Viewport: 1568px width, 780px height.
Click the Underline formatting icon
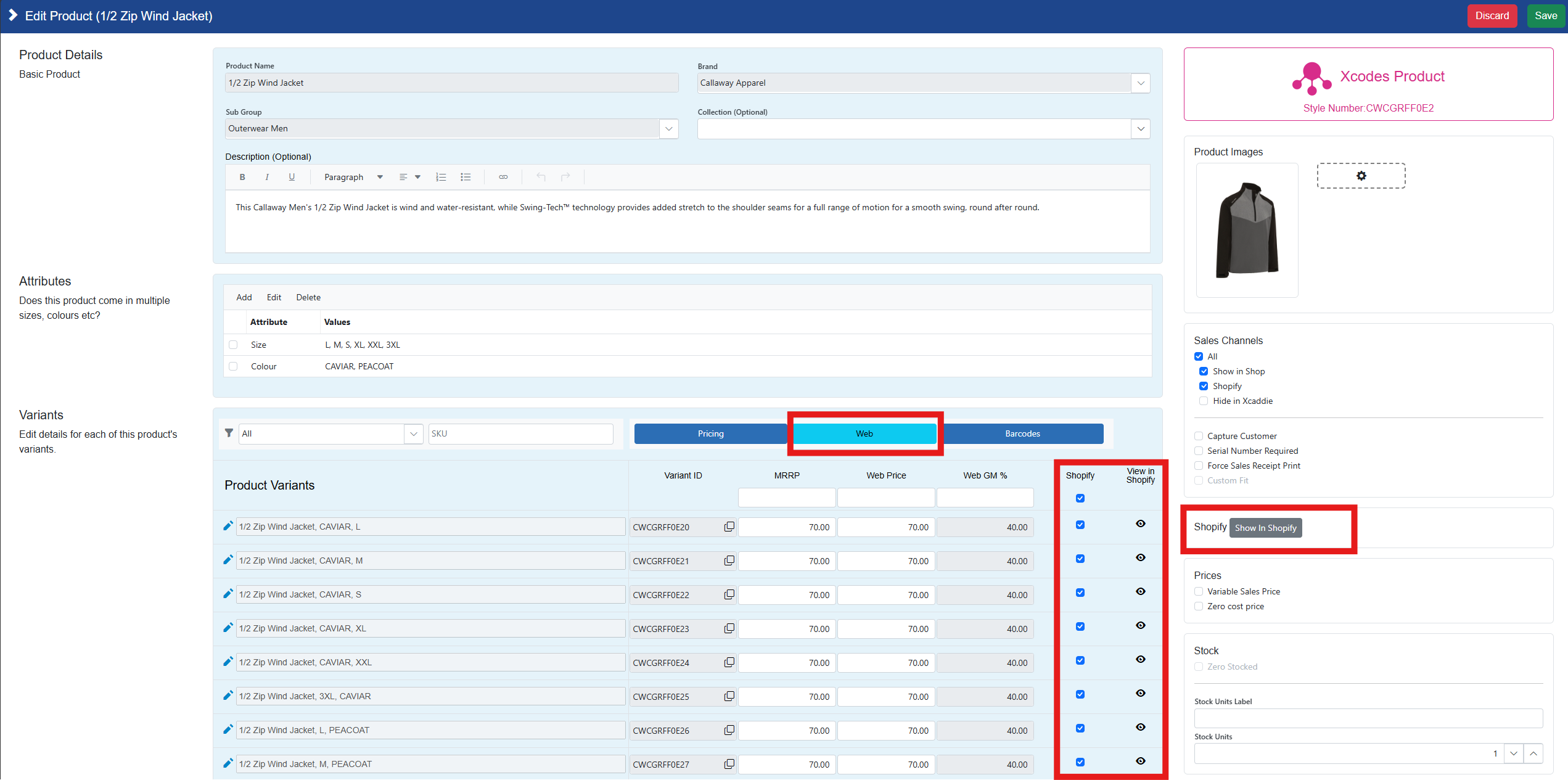click(x=292, y=177)
